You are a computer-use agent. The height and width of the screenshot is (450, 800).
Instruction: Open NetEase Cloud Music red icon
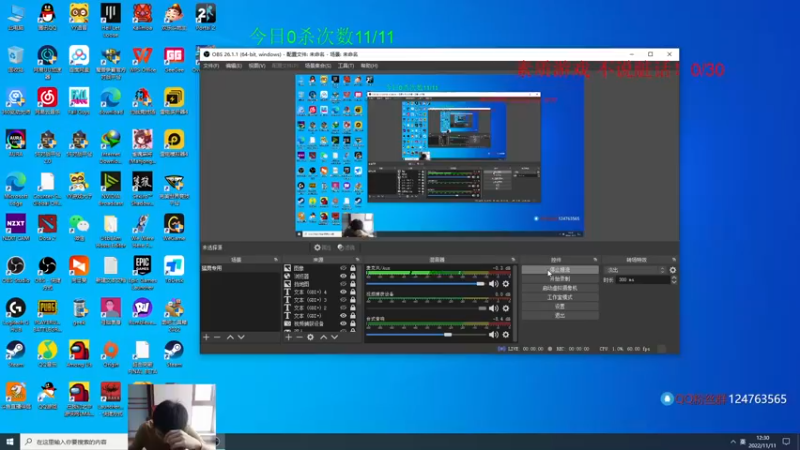click(x=47, y=101)
